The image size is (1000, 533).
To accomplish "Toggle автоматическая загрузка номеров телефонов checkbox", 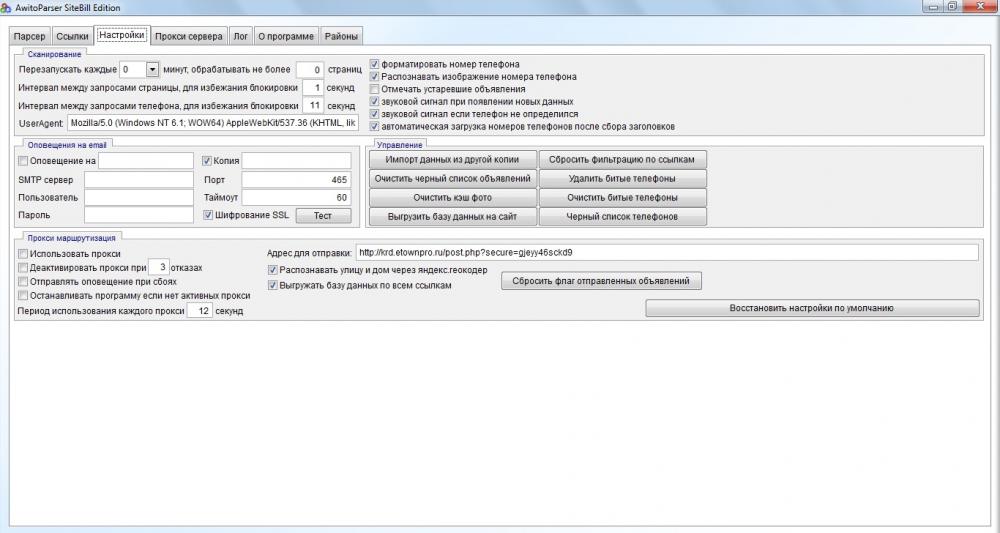I will 375,126.
